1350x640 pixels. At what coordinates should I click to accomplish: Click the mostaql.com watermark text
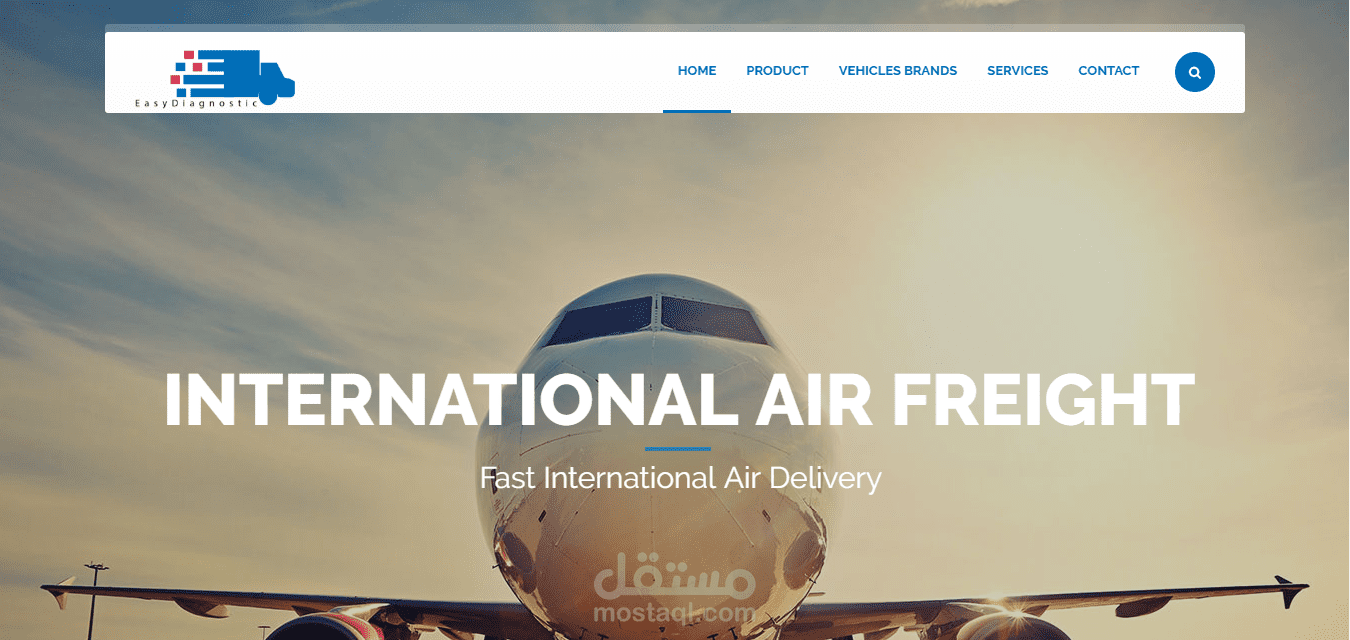(675, 611)
